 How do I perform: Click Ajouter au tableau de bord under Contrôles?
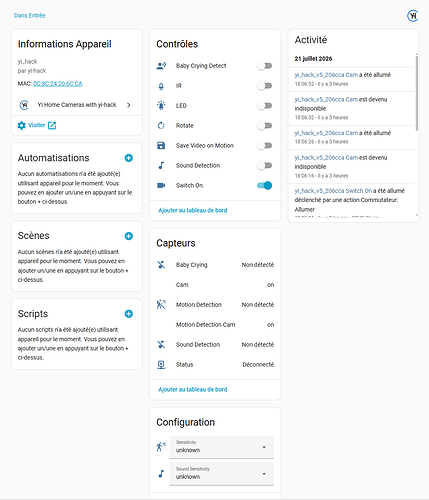click(x=193, y=210)
